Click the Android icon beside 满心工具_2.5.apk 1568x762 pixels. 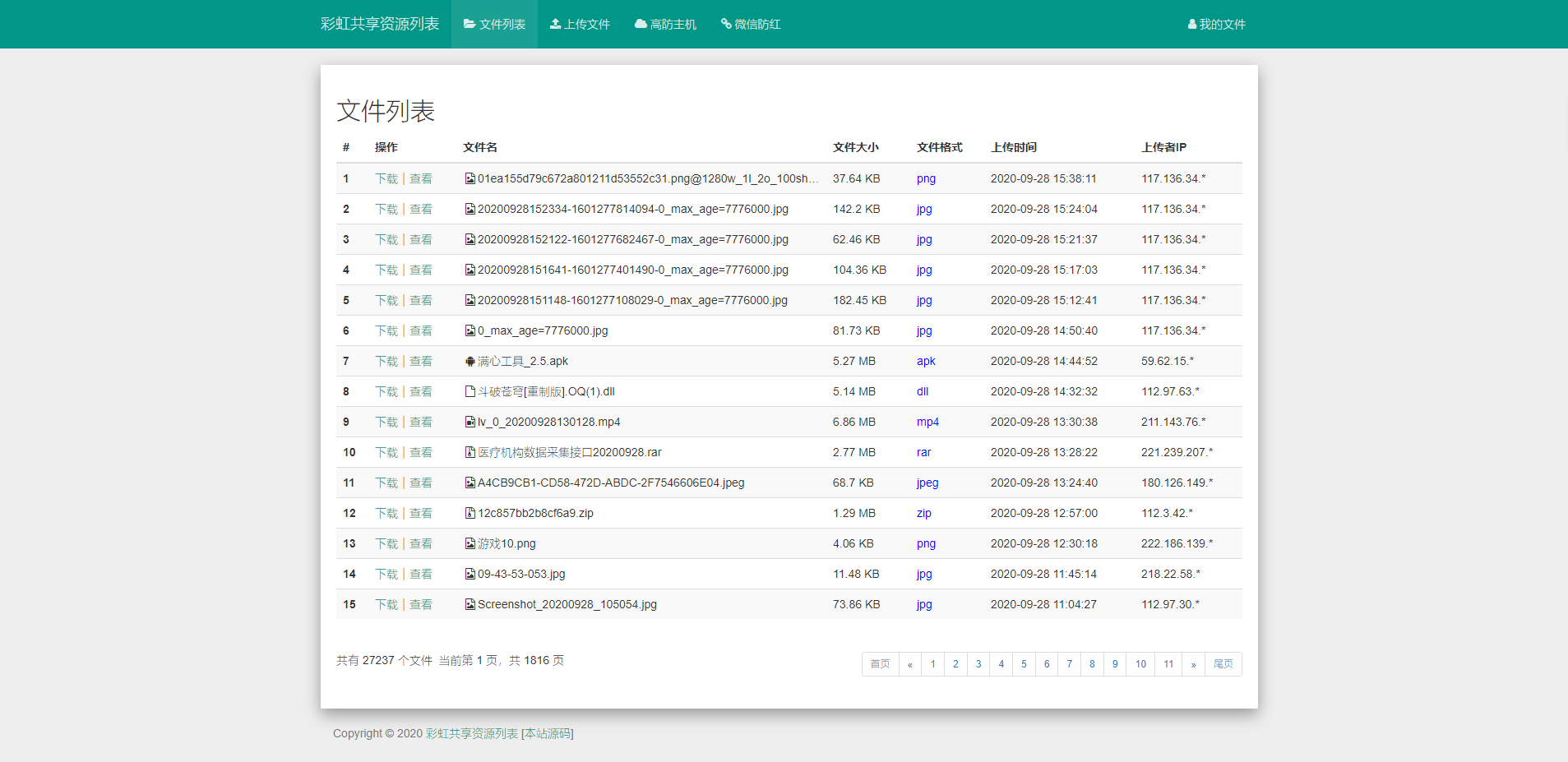click(469, 361)
